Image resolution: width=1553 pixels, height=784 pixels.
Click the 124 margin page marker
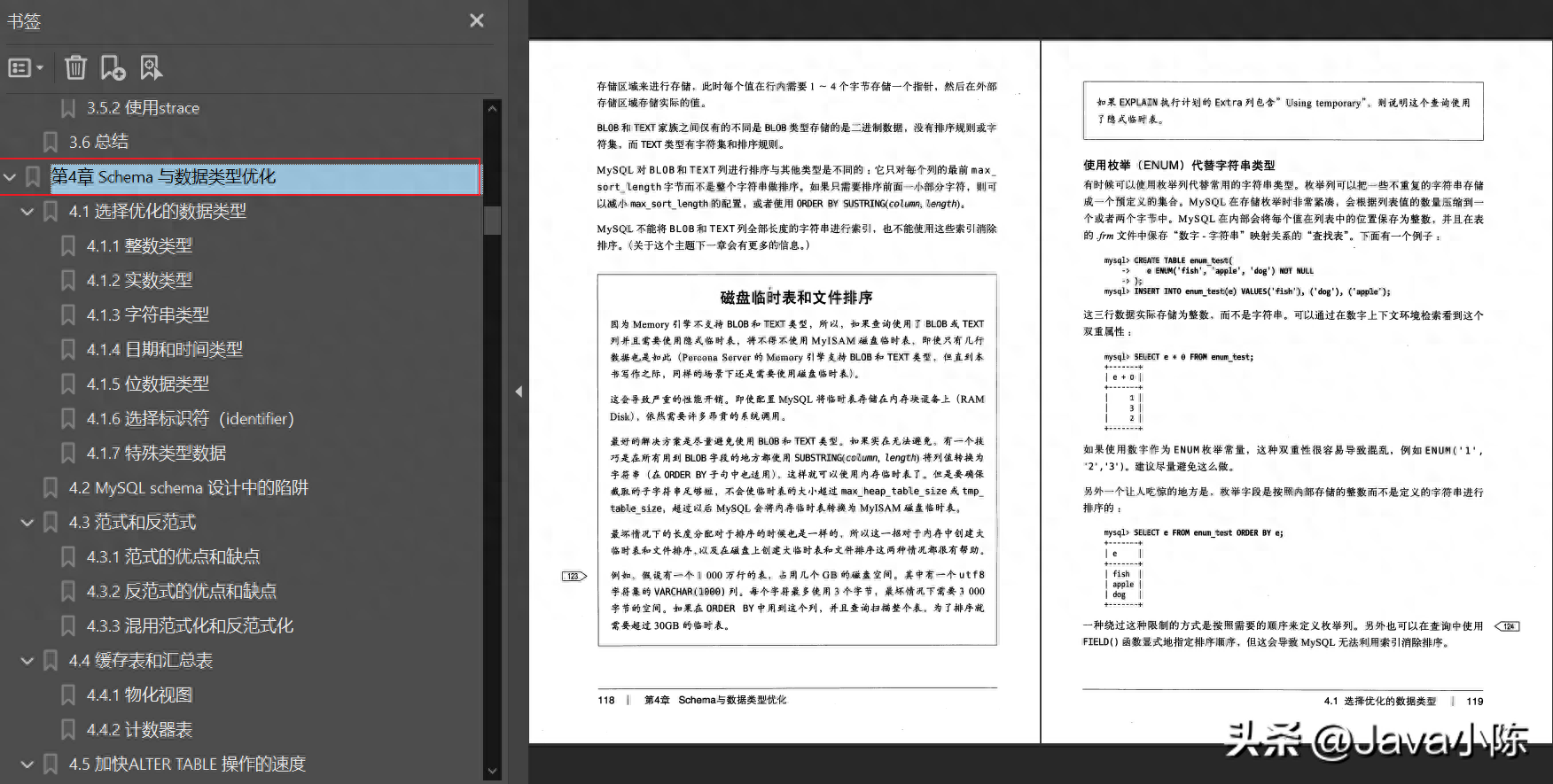(1508, 626)
